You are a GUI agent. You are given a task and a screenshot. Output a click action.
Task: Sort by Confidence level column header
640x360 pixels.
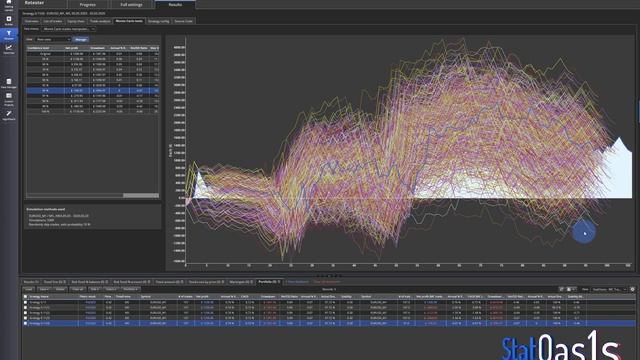click(45, 48)
